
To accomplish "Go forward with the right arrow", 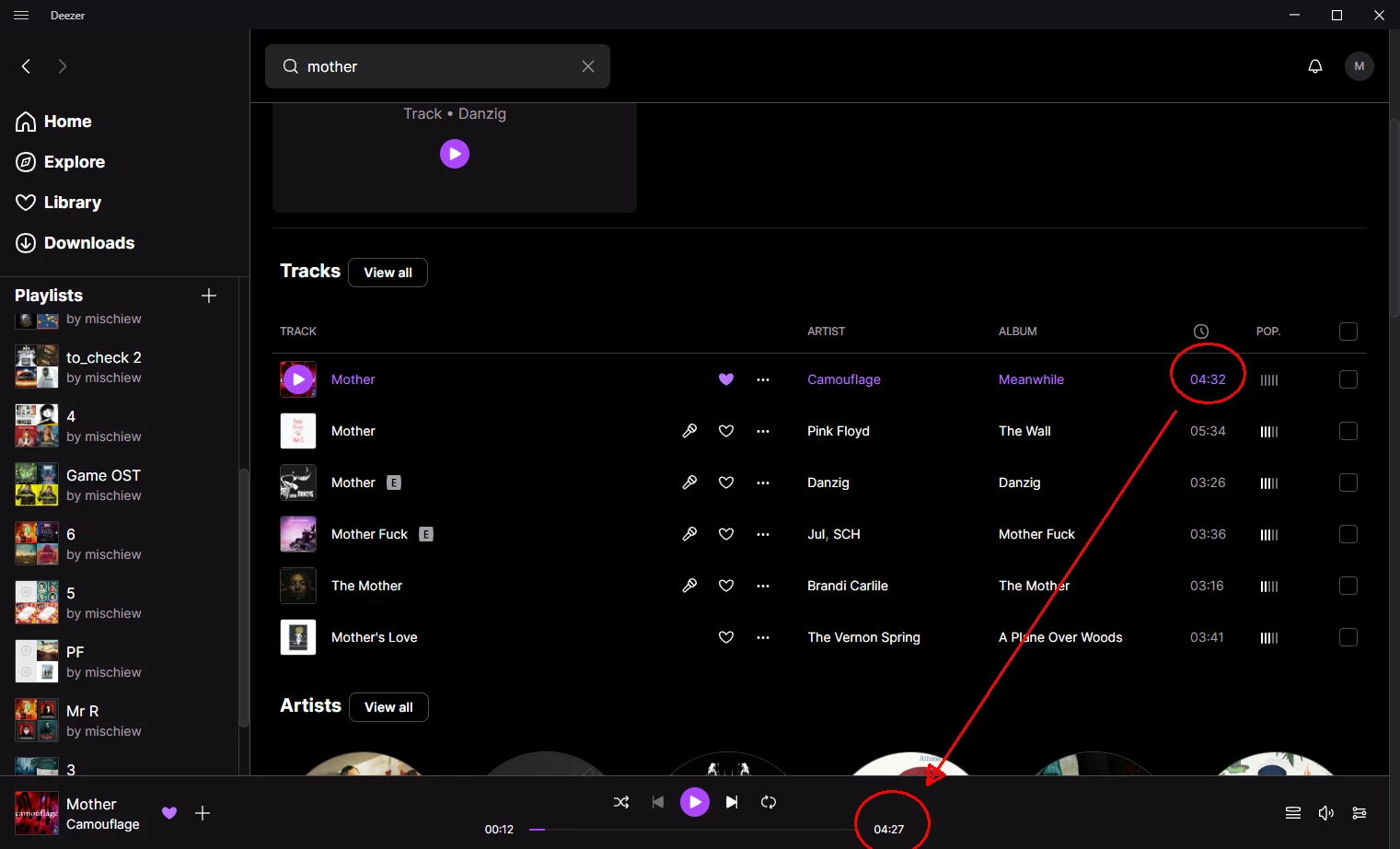I will coord(63,66).
